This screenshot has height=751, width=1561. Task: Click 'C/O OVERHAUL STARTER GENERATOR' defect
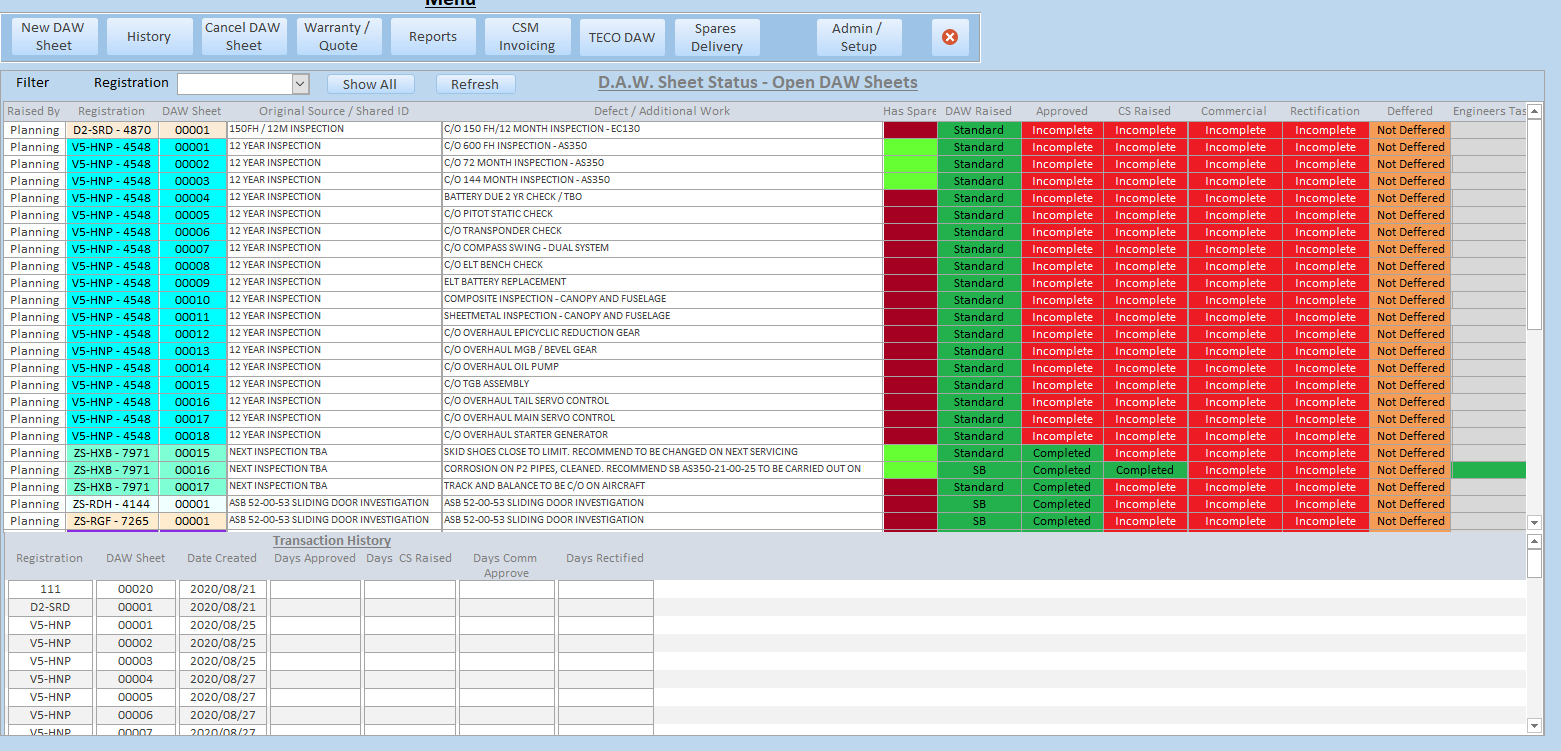pyautogui.click(x=663, y=436)
